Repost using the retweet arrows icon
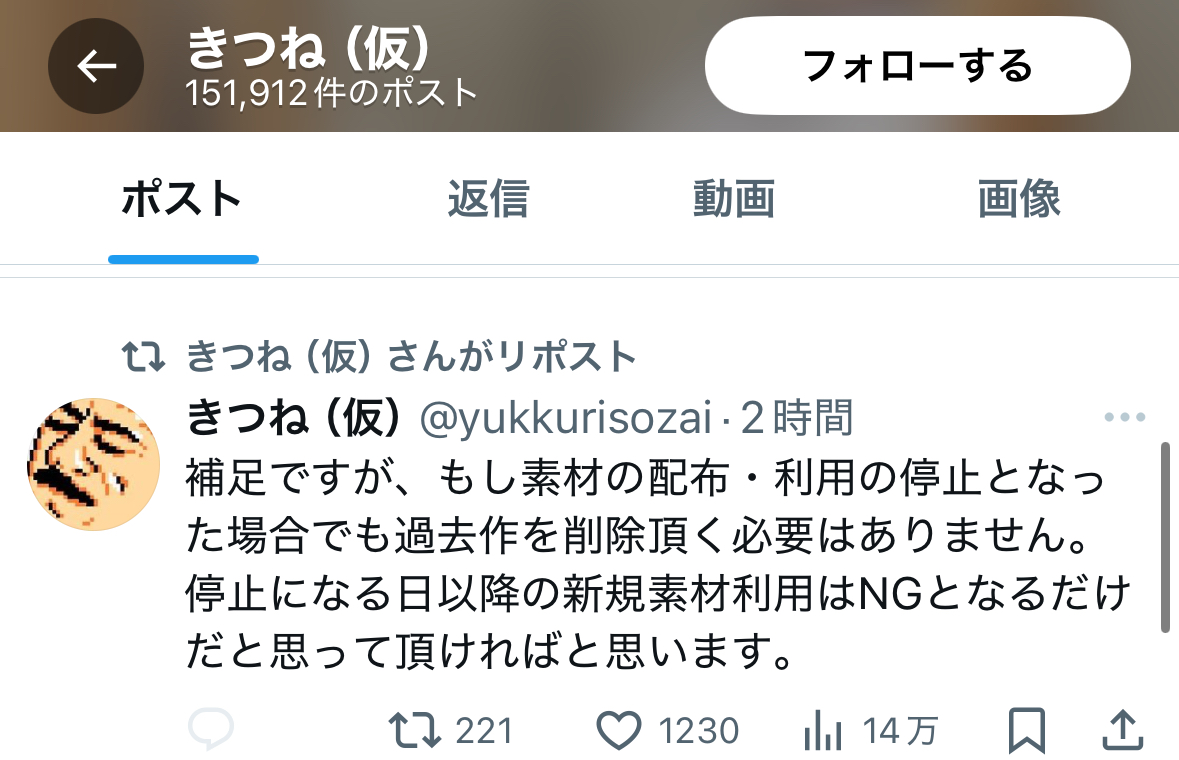The image size is (1179, 760). [414, 731]
